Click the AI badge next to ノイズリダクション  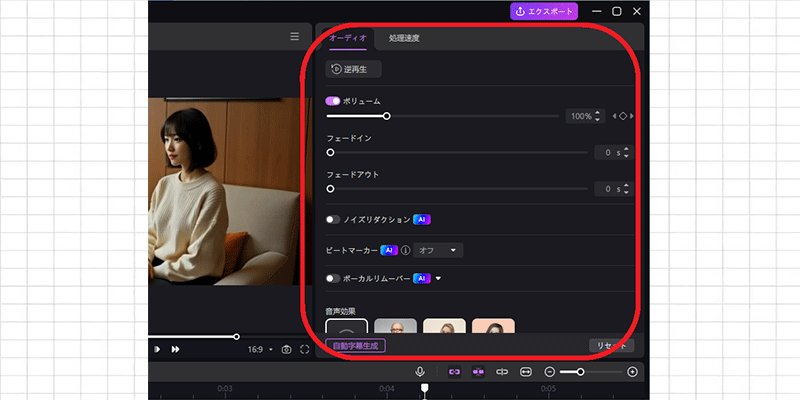(422, 219)
